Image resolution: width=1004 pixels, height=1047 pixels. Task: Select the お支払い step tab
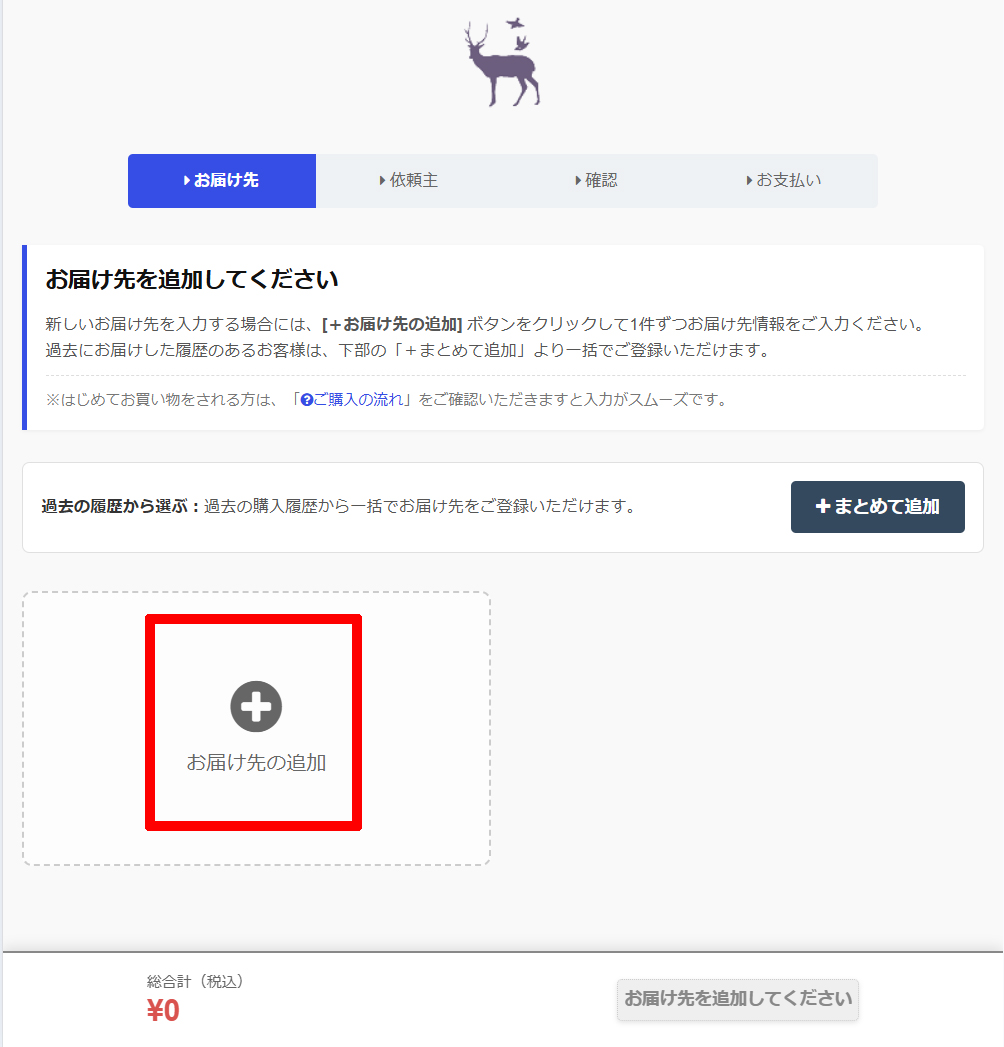point(784,181)
